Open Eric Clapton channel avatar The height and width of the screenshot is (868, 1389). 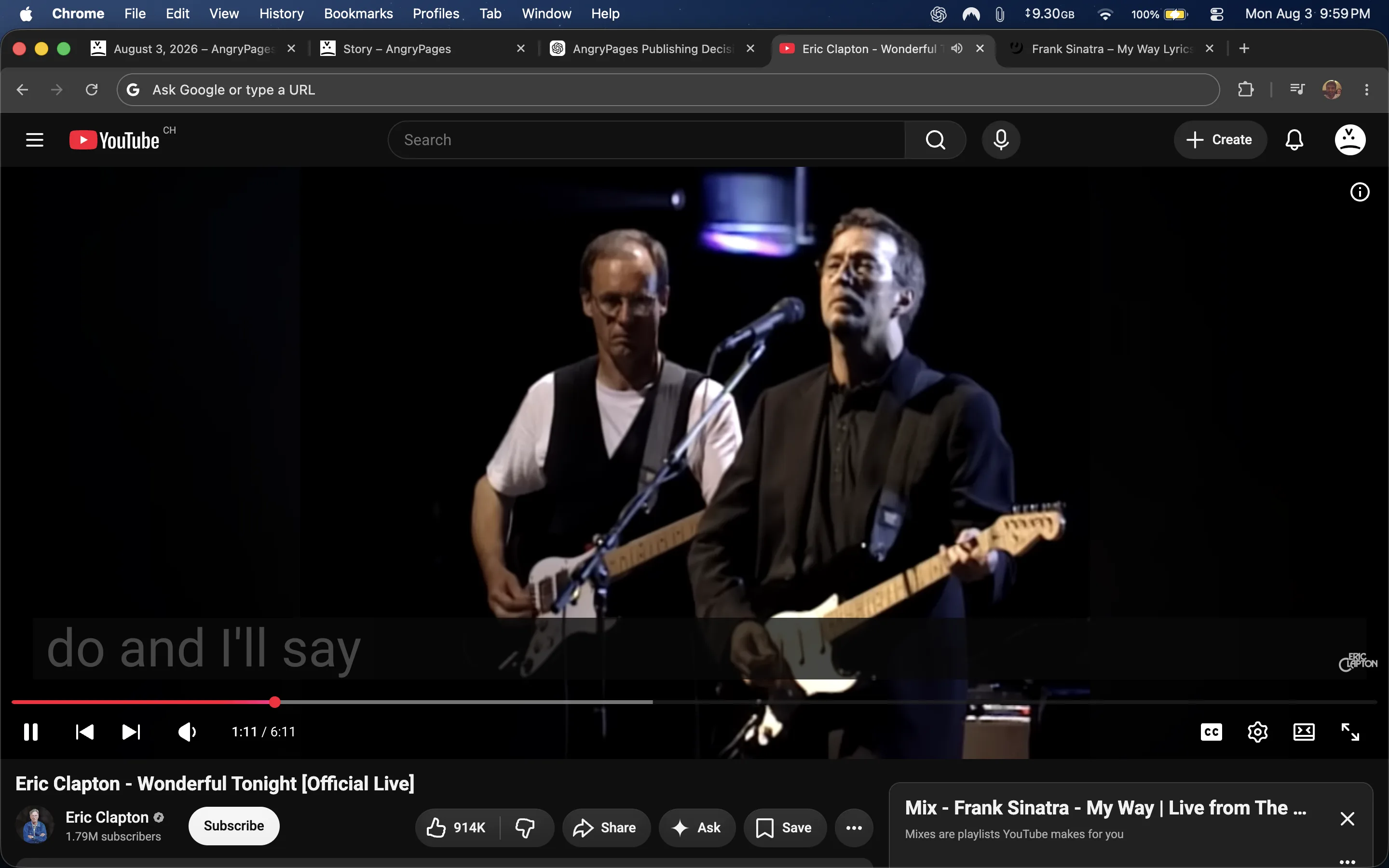[34, 825]
